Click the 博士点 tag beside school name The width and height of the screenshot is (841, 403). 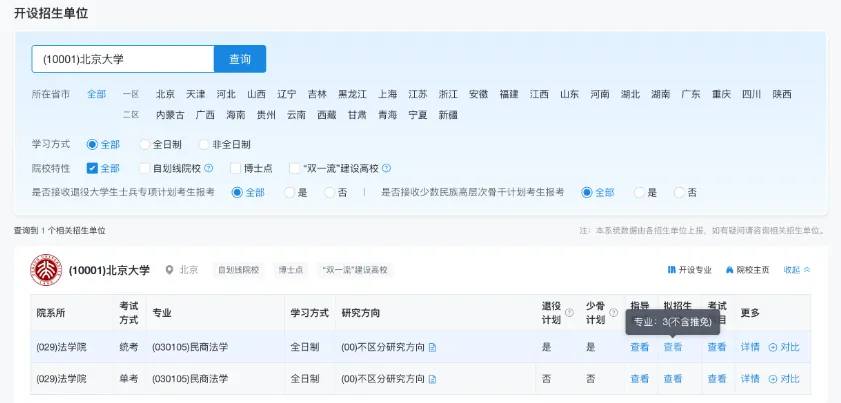click(290, 270)
